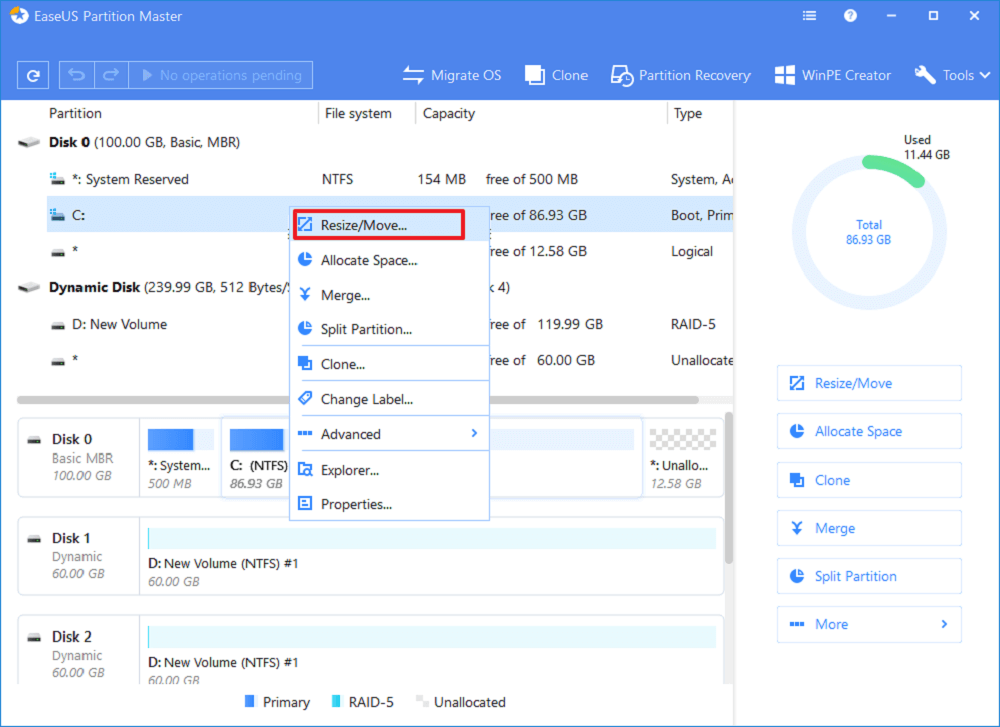Click the Partition column header

[75, 114]
